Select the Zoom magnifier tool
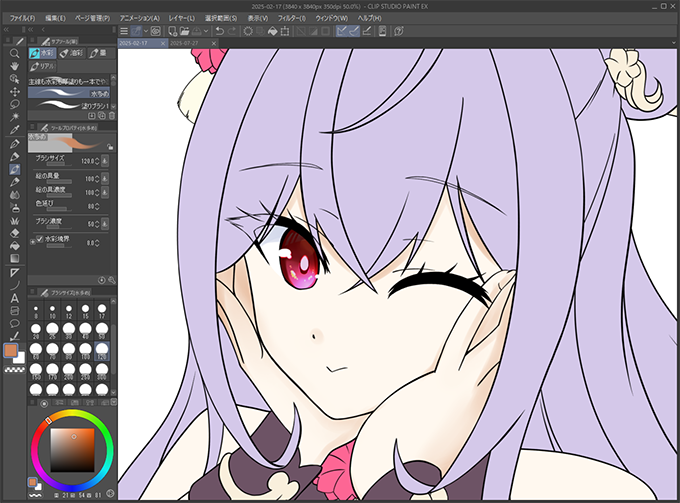Viewport: 680px width, 503px height. click(14, 53)
